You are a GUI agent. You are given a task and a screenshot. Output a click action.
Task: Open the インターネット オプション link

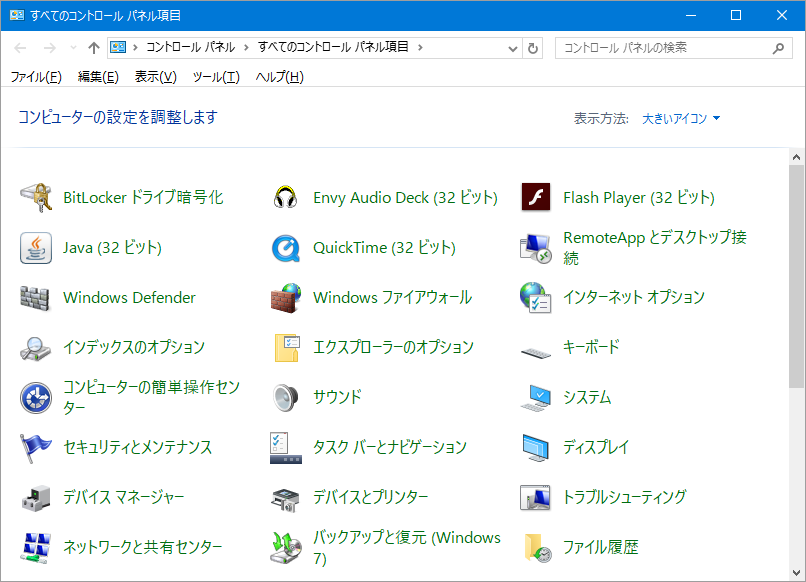[633, 297]
